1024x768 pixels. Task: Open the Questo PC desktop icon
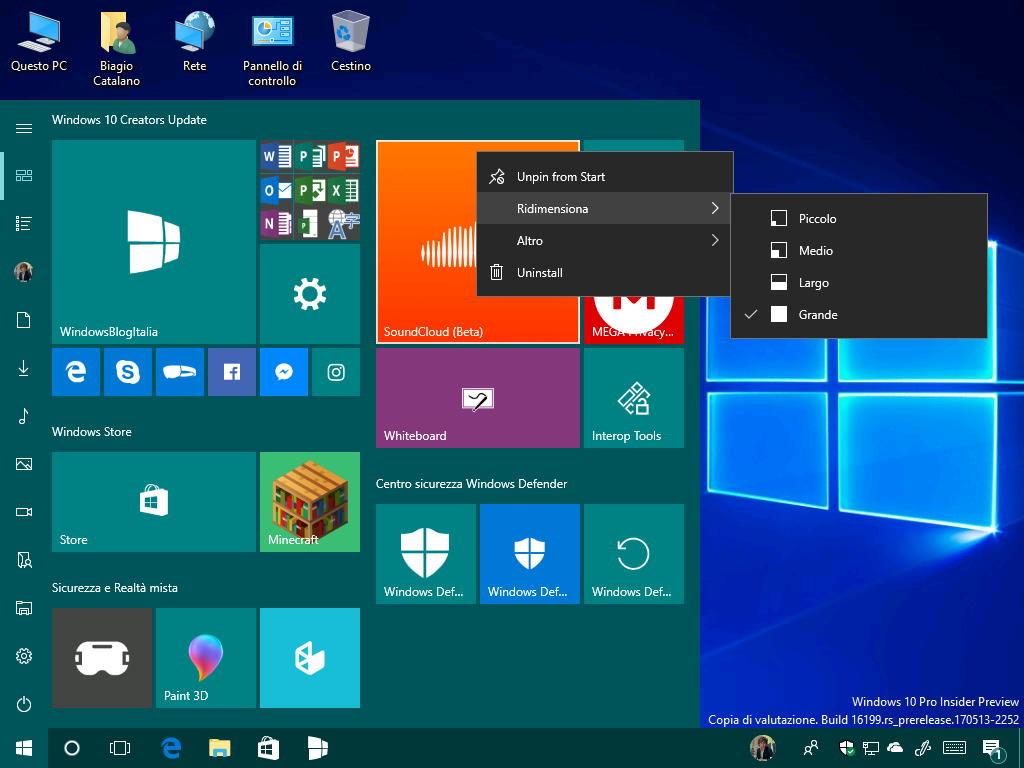click(39, 42)
